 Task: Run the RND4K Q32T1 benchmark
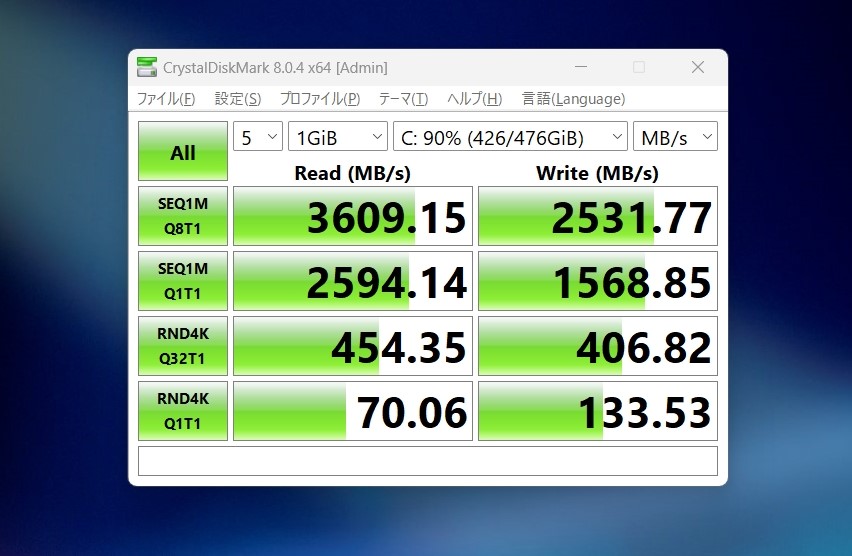click(x=183, y=345)
